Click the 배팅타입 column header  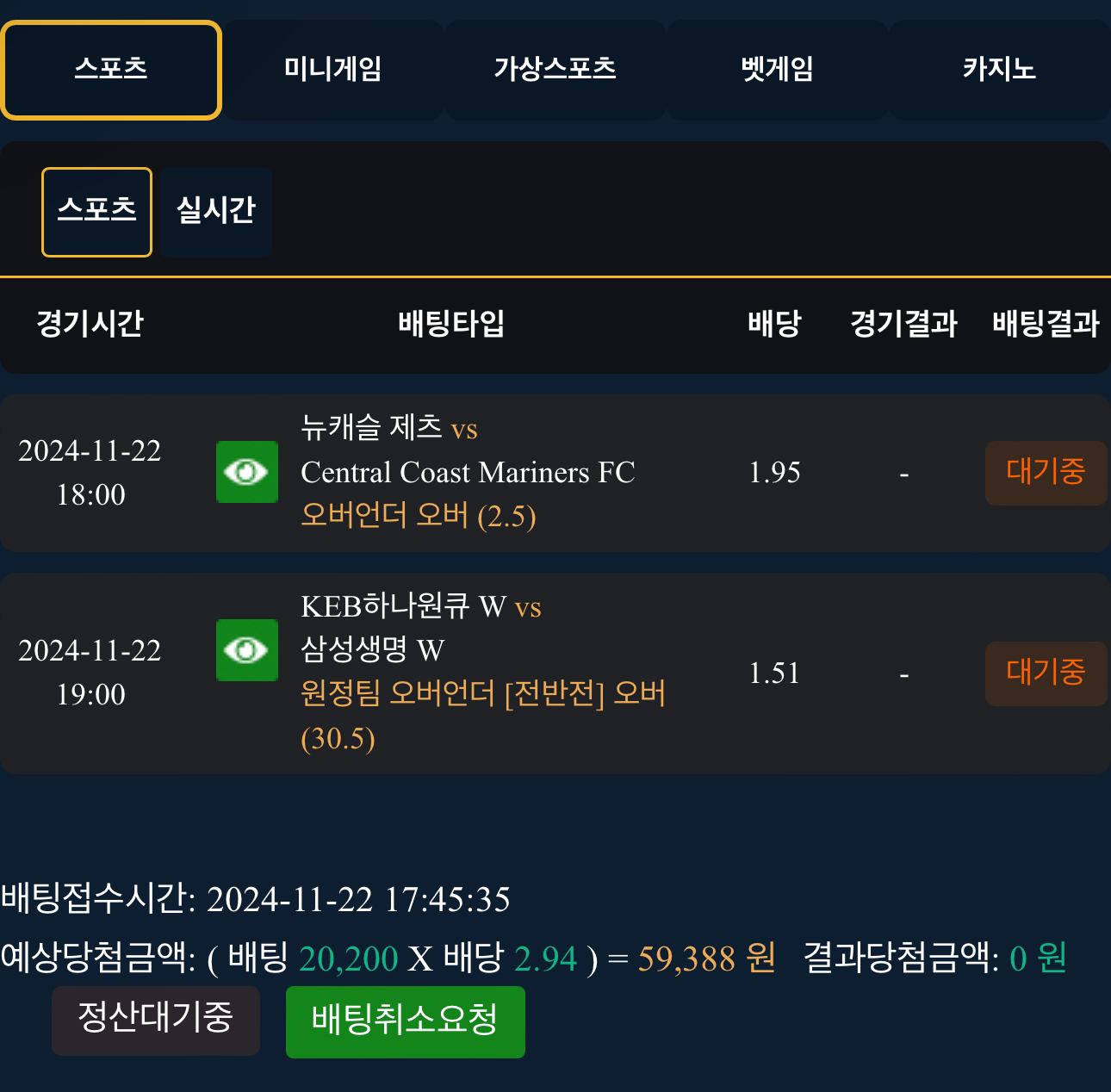click(451, 325)
